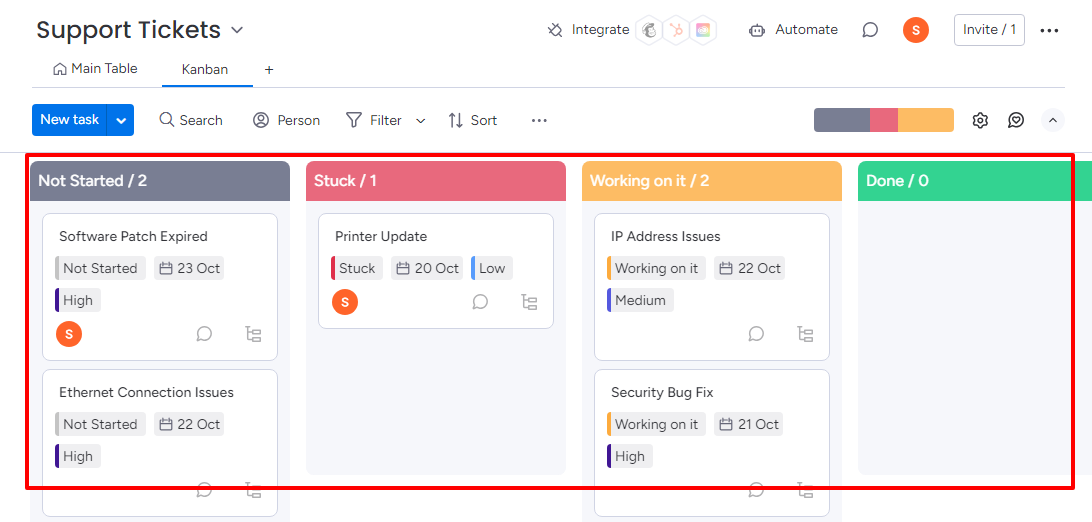Change Stuck status on Printer Update card
Image resolution: width=1092 pixels, height=522 pixels.
click(x=357, y=269)
